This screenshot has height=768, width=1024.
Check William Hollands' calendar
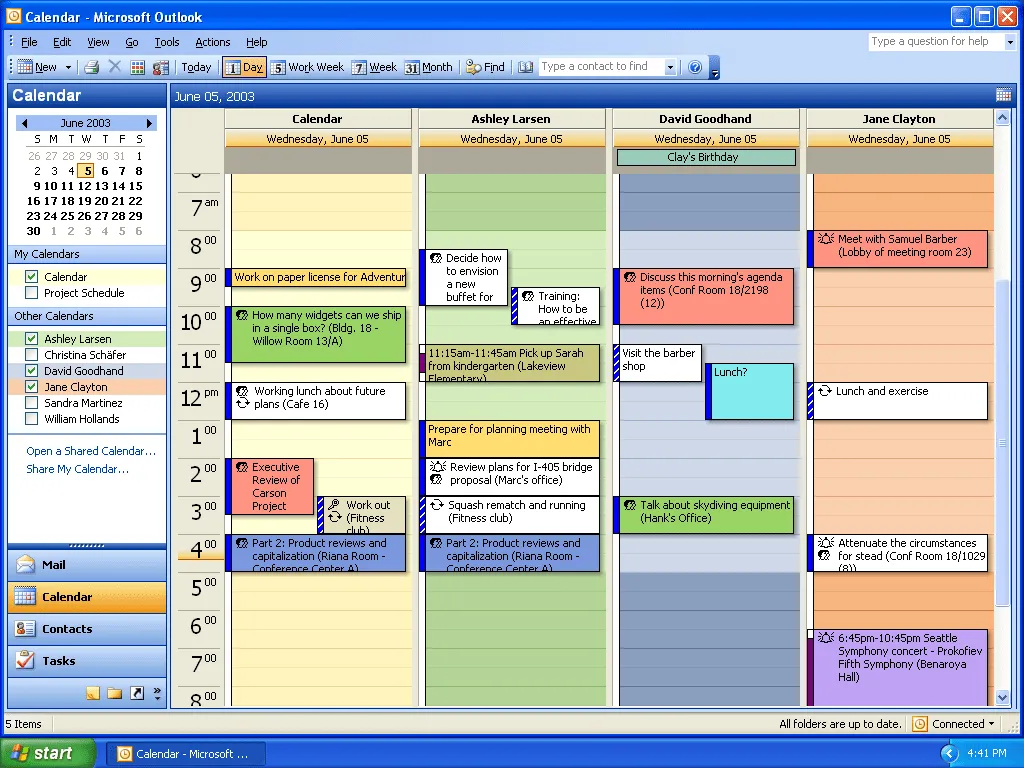(x=31, y=419)
